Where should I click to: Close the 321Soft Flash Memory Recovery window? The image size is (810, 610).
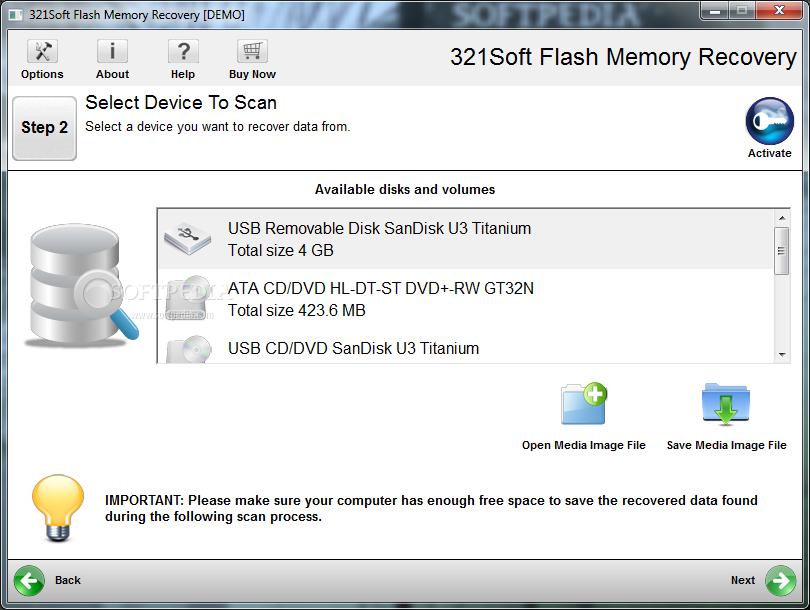point(779,10)
